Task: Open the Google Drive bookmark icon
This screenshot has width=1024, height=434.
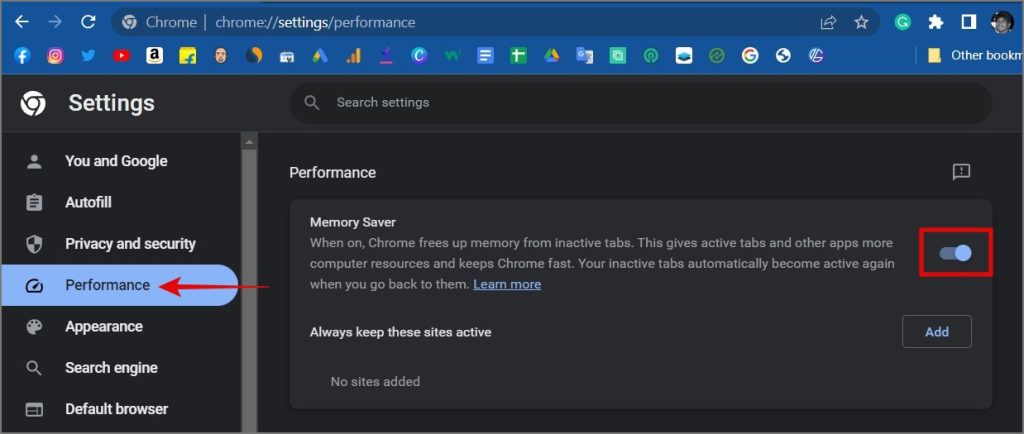Action: (551, 56)
